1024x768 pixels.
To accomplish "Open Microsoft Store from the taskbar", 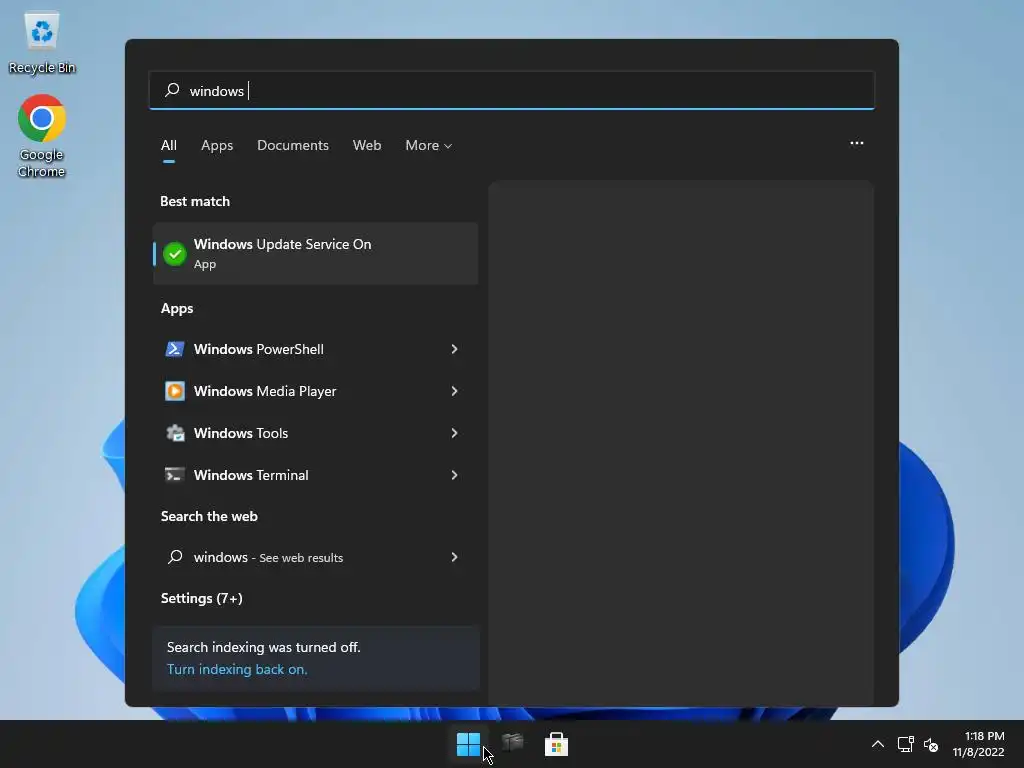I will [x=556, y=744].
